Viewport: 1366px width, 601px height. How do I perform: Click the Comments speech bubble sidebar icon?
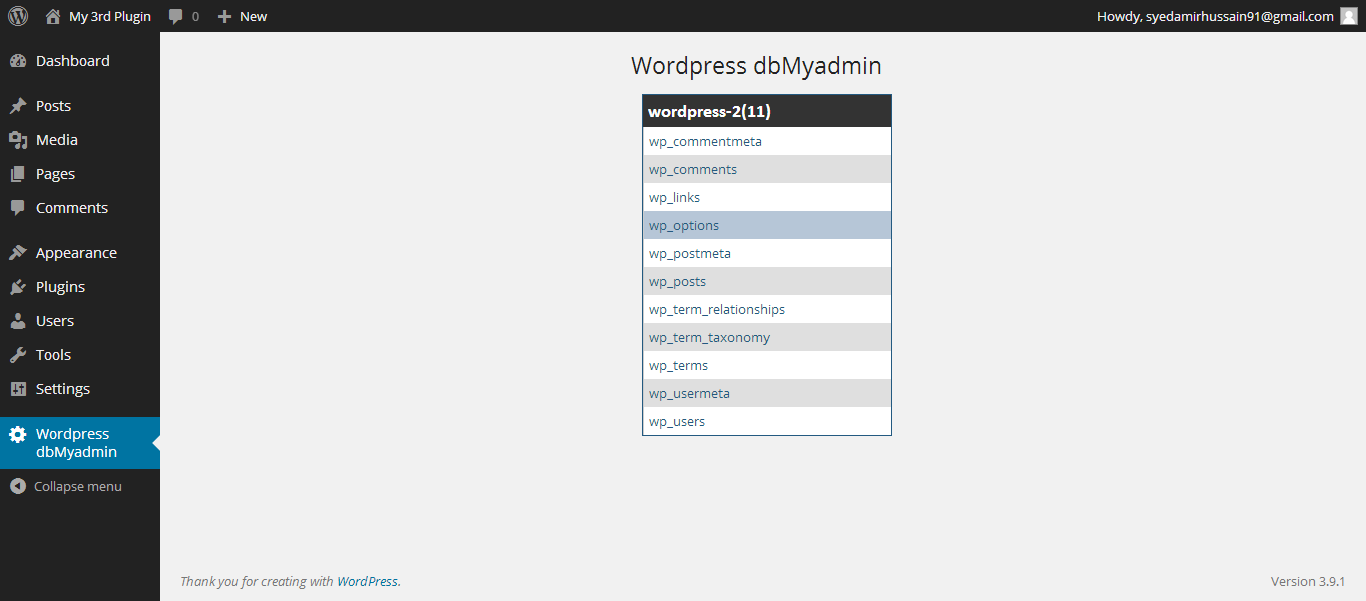[18, 208]
